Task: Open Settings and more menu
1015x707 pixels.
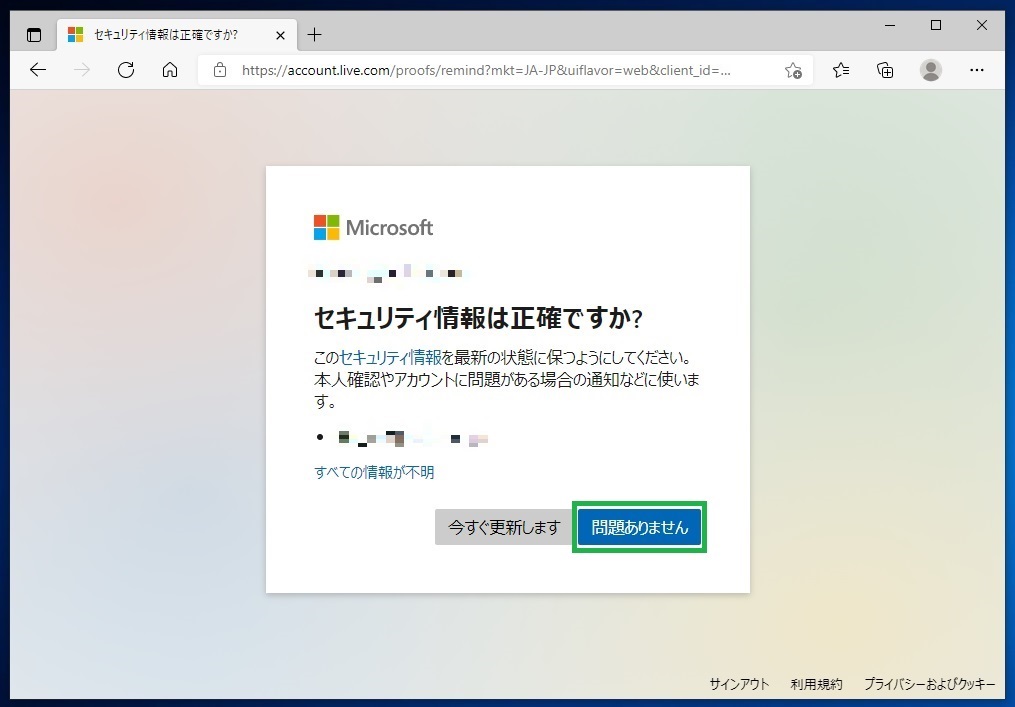Action: point(977,70)
